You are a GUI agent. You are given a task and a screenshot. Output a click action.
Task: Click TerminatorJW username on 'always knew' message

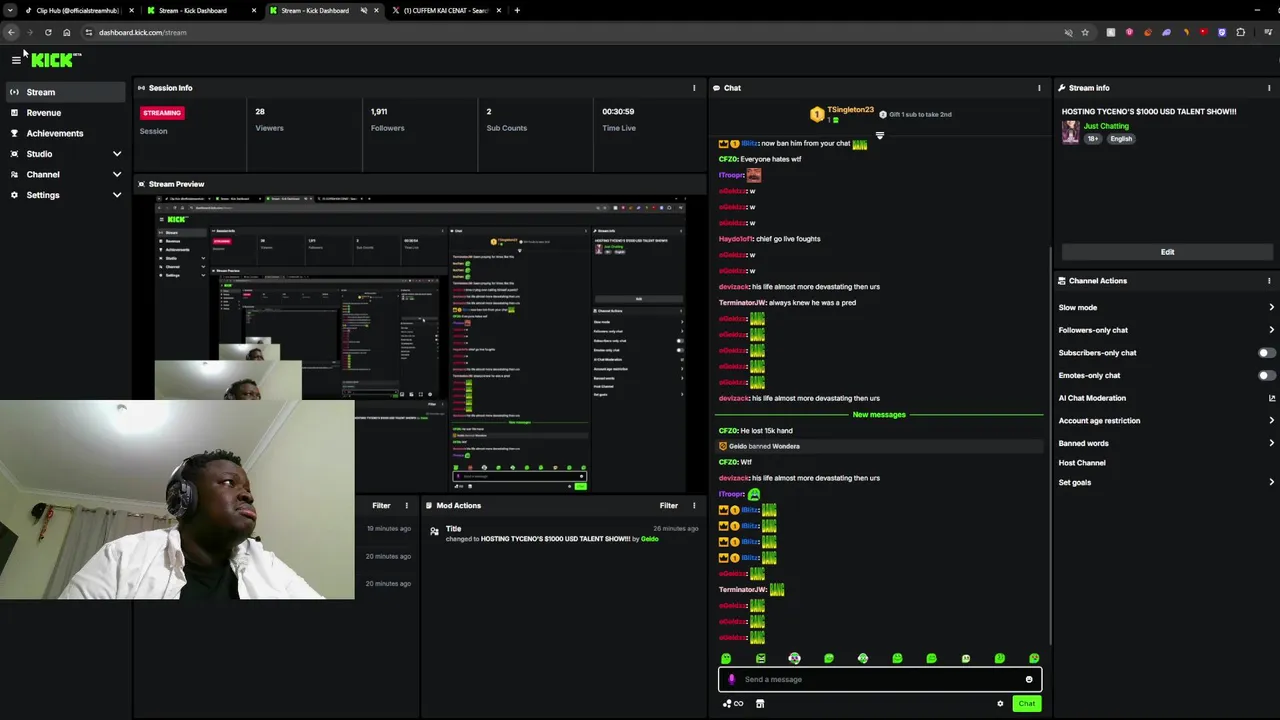[742, 303]
